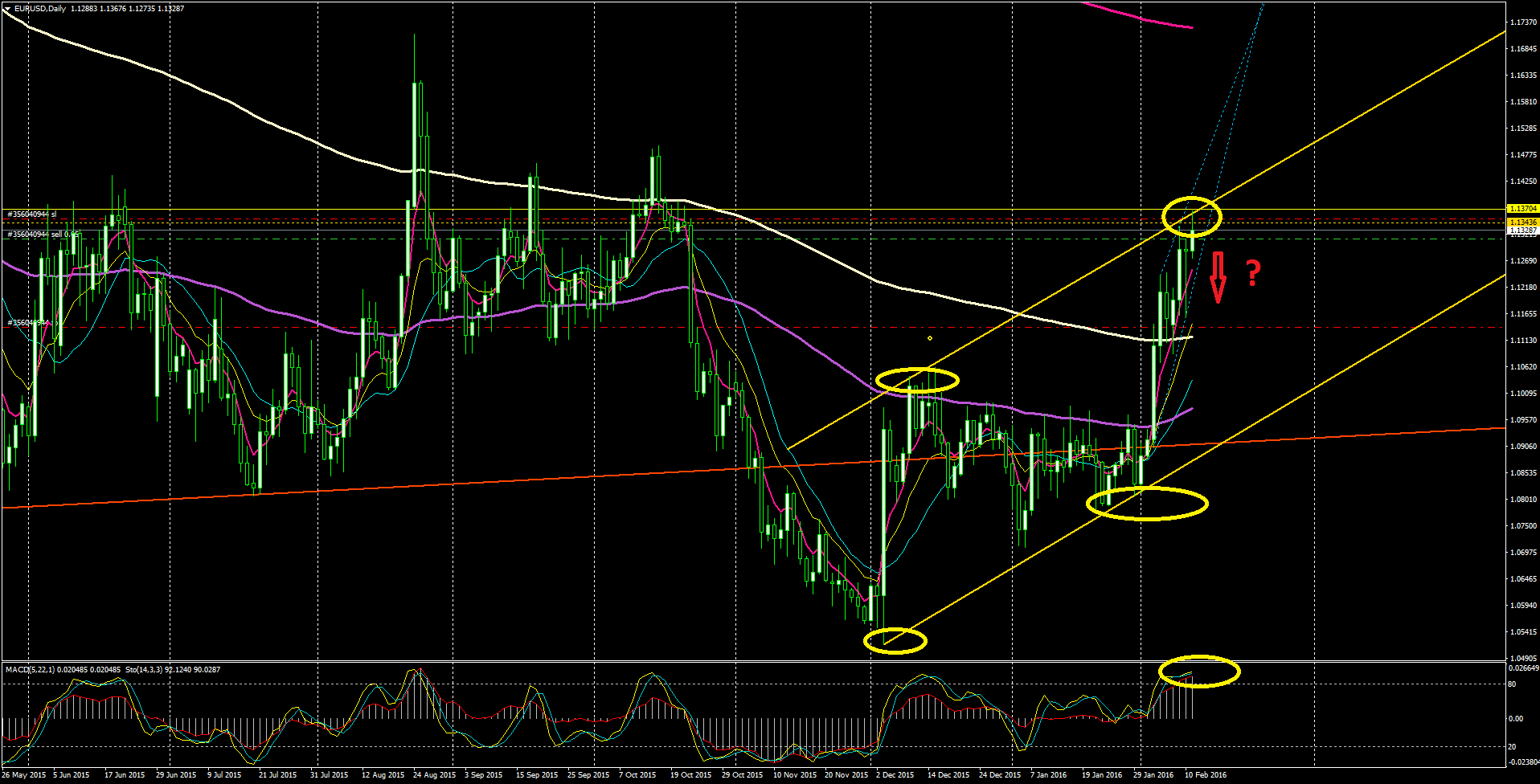1540x784 pixels.
Task: Click the 10 Feb 2016 date label
Action: click(x=1206, y=775)
